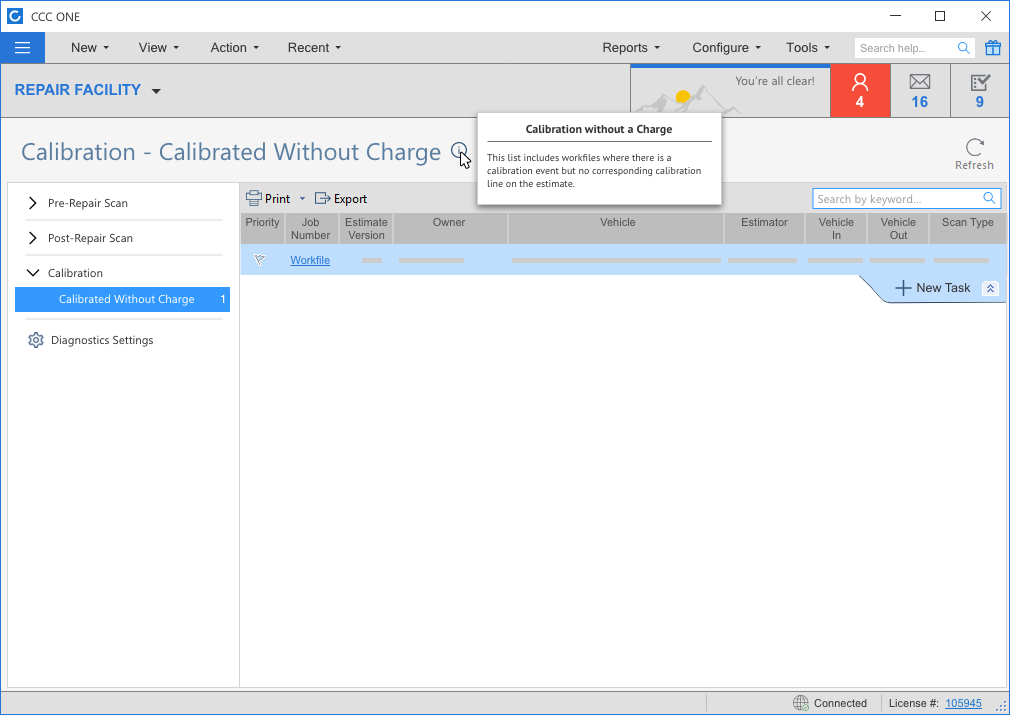The height and width of the screenshot is (715, 1010).
Task: Close the CCC ONE window
Action: pyautogui.click(x=986, y=16)
